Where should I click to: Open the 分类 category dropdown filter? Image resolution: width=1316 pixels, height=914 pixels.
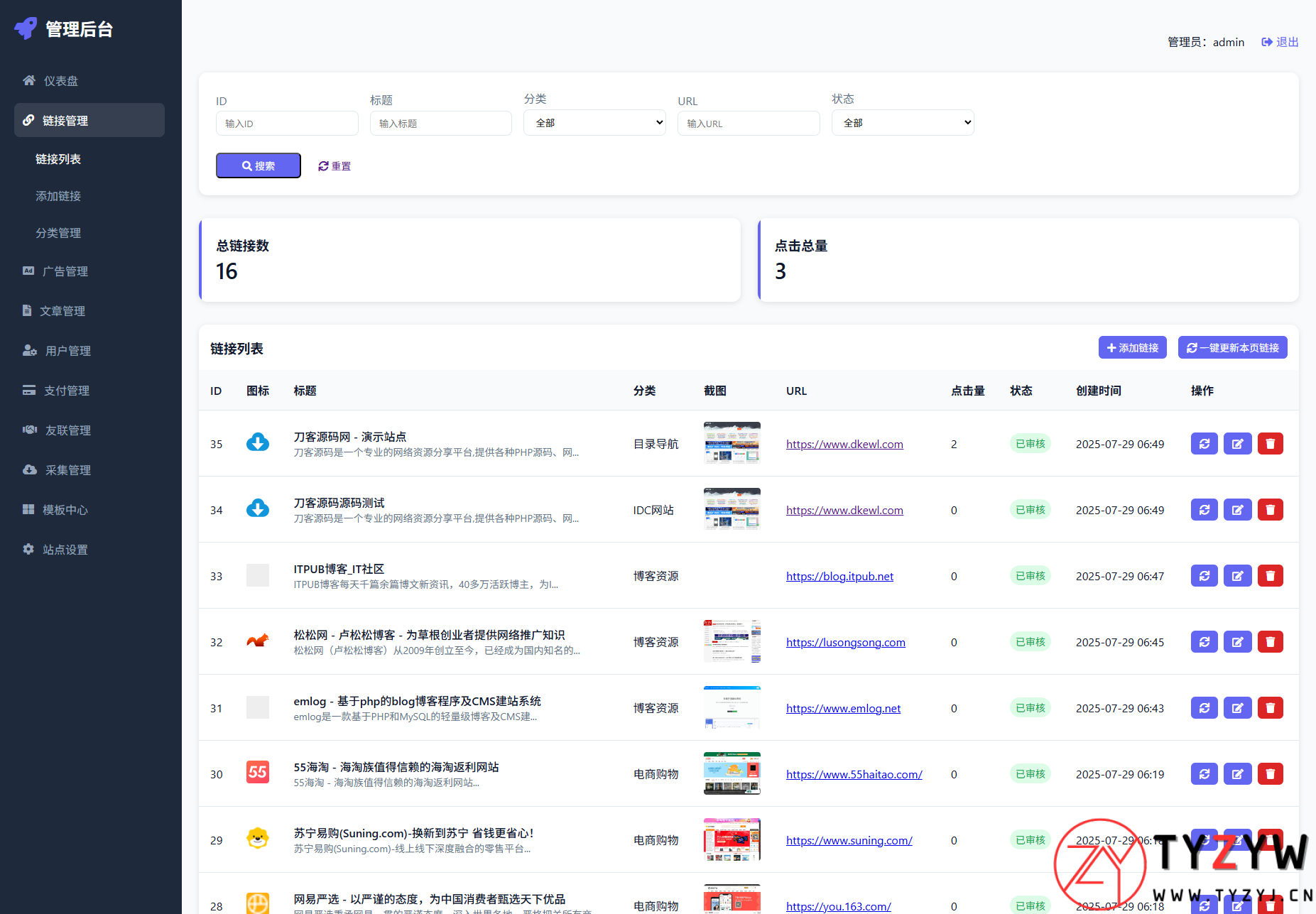pos(594,123)
